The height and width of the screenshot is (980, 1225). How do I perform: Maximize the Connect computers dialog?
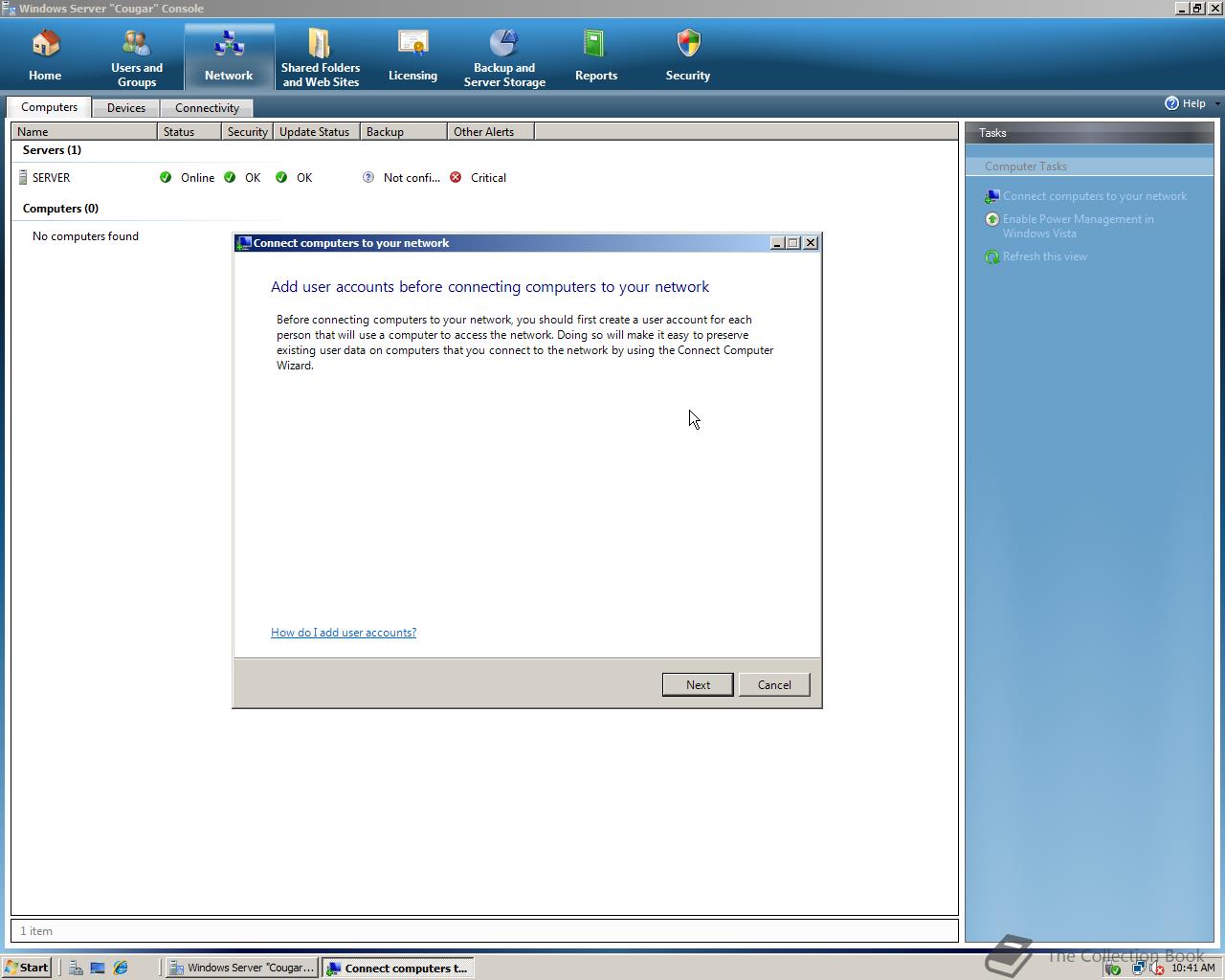(x=793, y=243)
